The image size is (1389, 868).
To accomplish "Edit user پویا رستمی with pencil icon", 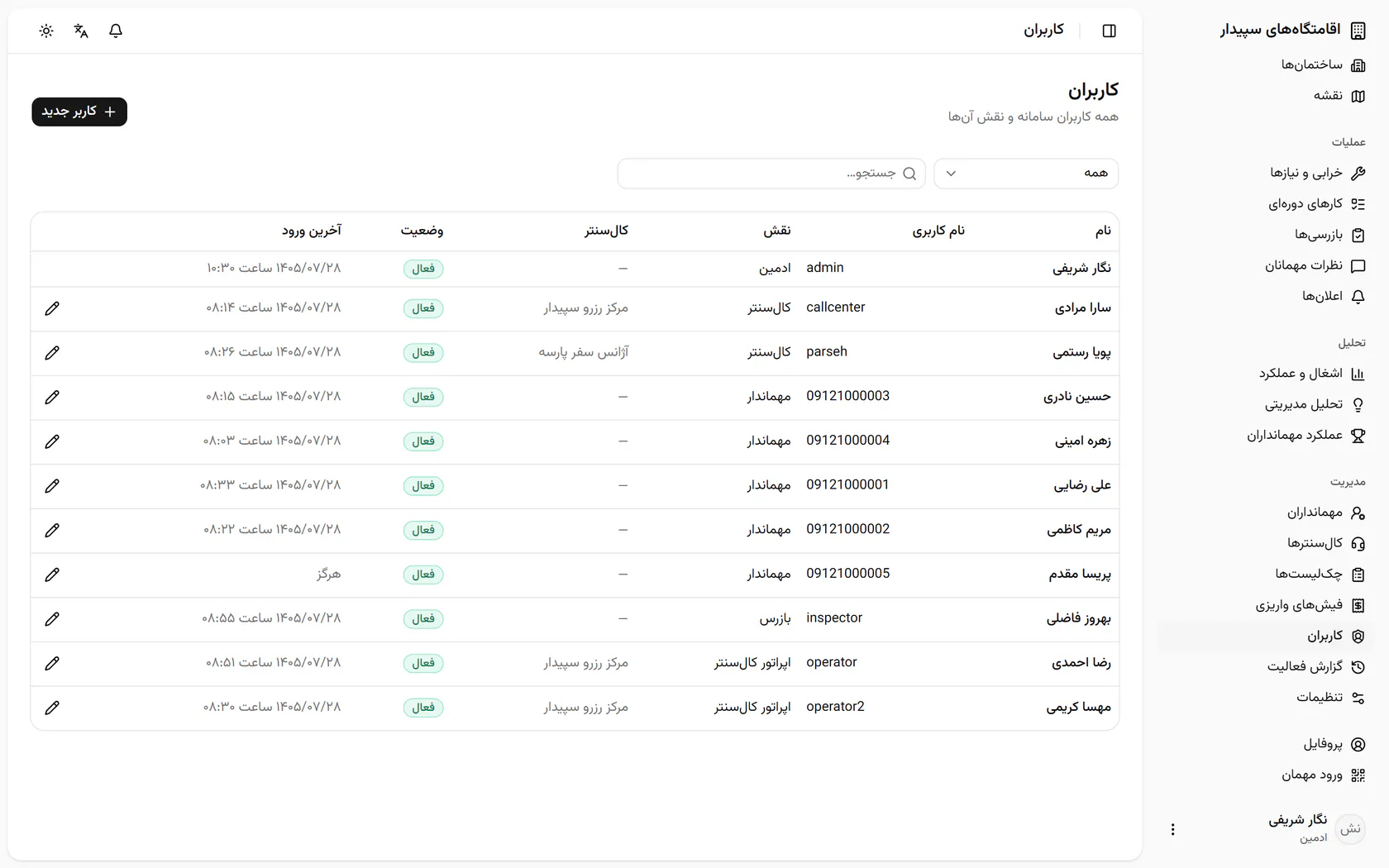I will (x=52, y=353).
